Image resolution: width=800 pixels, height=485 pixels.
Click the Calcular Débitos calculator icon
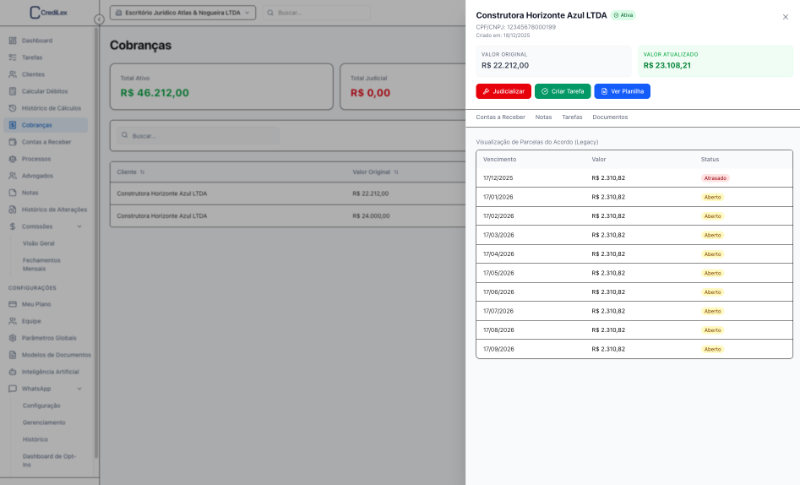pyautogui.click(x=12, y=91)
